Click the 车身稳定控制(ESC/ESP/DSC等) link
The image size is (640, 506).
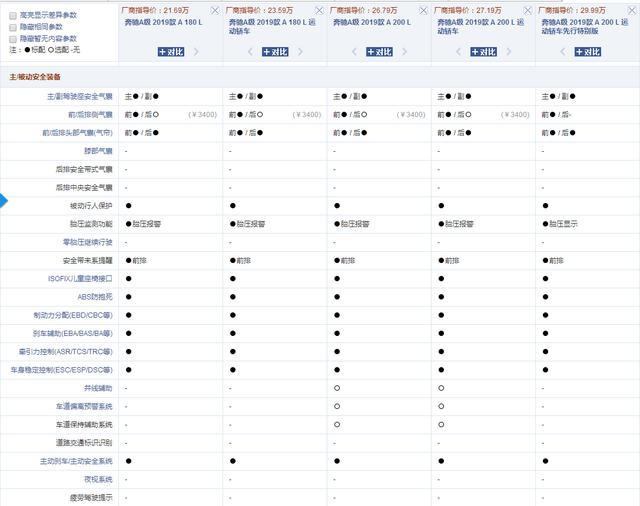62,370
